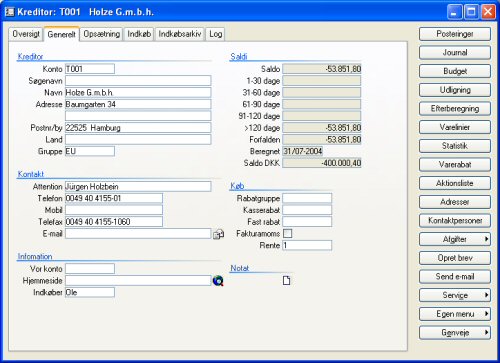Open the website browser icon next to Hjemmeside
This screenshot has width=500, height=363.
(218, 281)
